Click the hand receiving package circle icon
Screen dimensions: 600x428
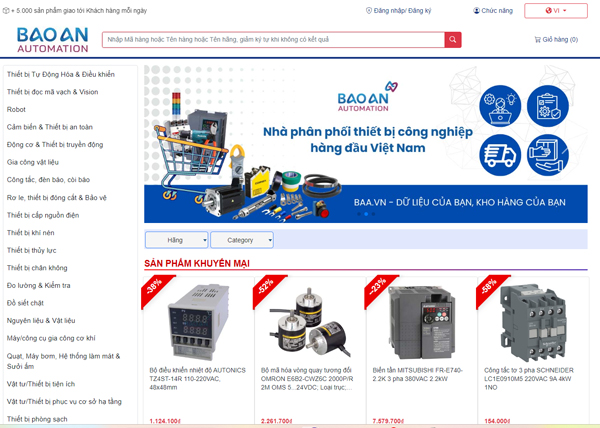click(548, 155)
